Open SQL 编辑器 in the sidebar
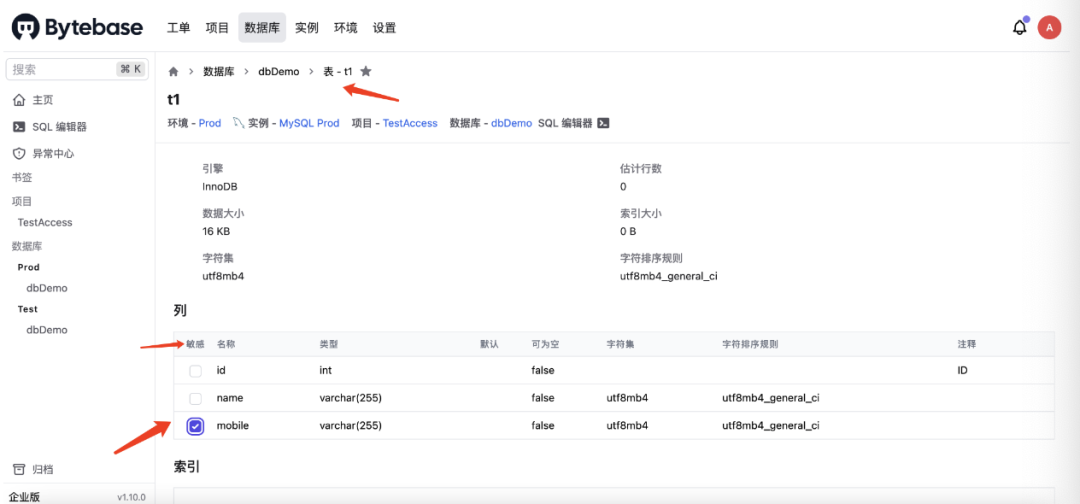The width and height of the screenshot is (1080, 504). [59, 127]
